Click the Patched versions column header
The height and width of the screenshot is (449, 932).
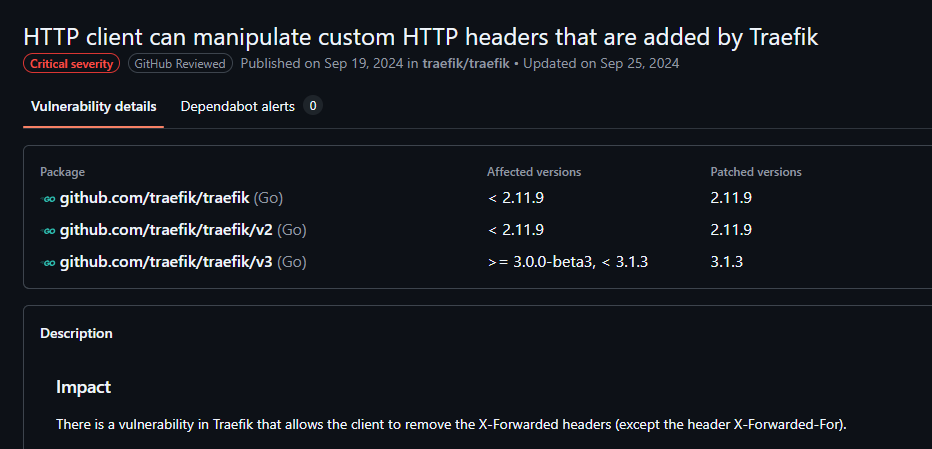[756, 172]
